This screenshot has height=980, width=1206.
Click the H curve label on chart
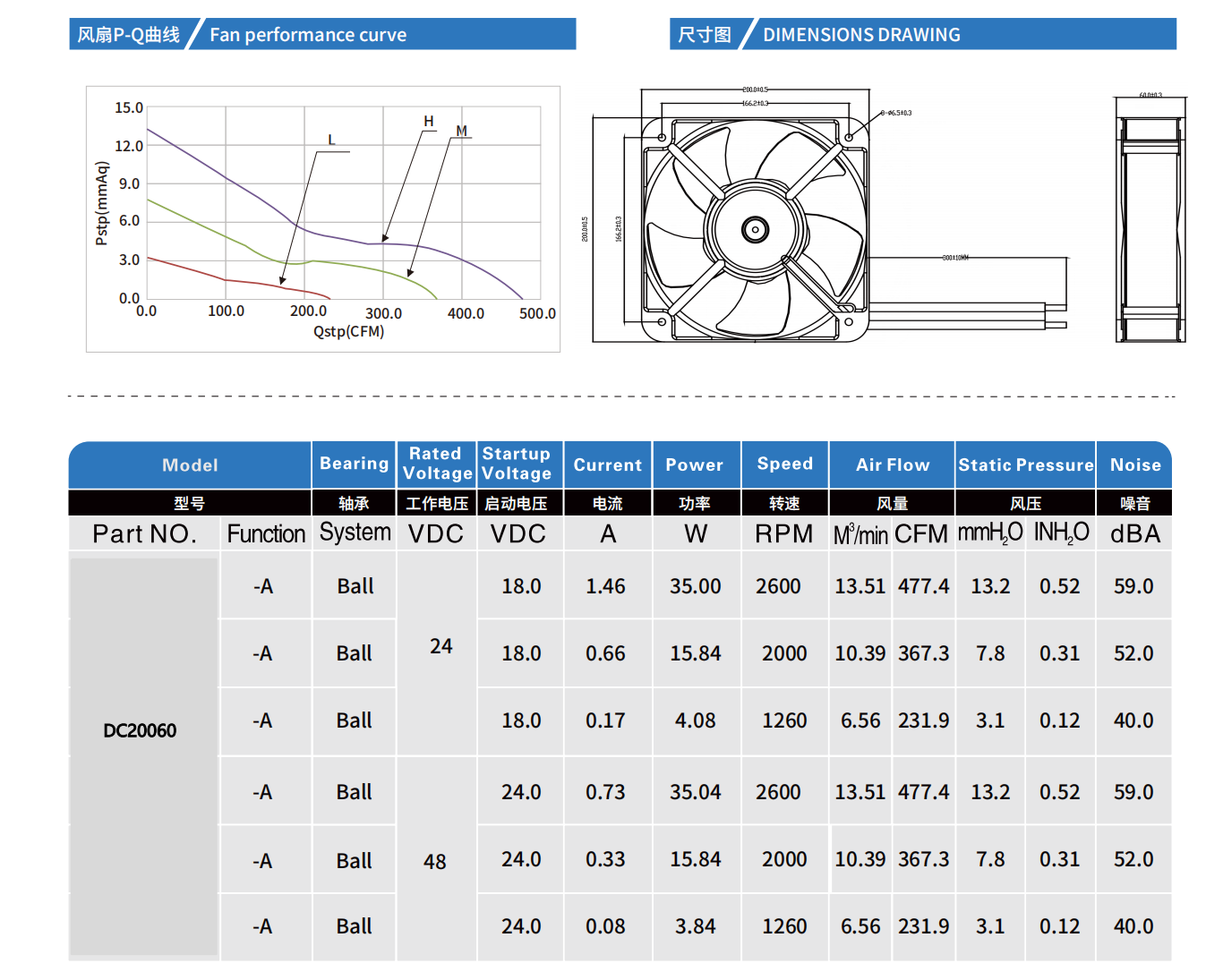429,122
